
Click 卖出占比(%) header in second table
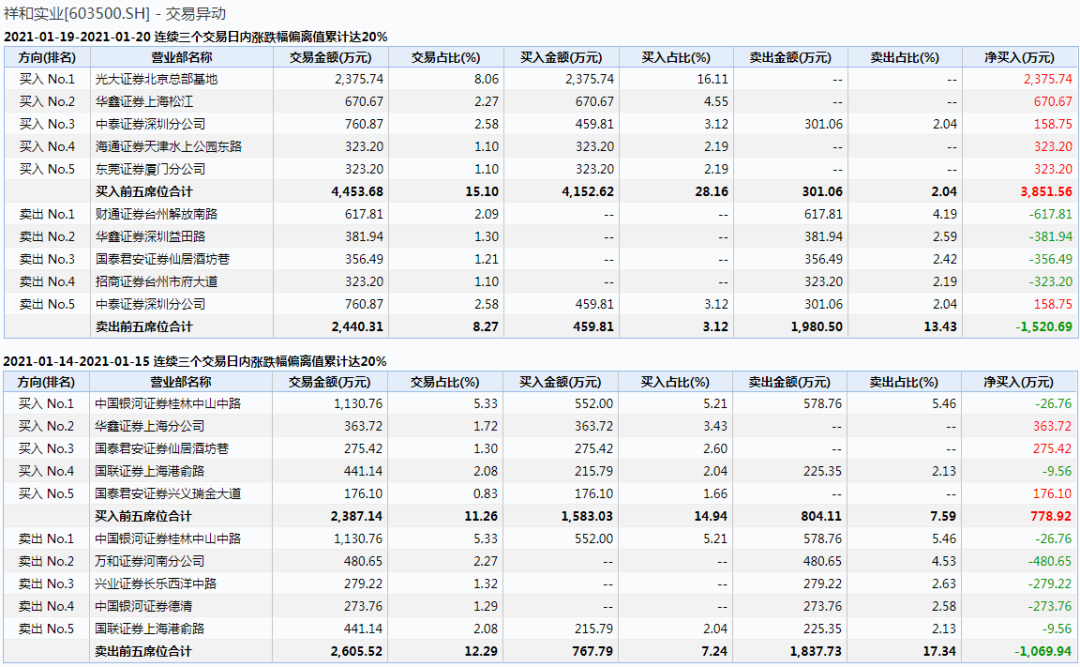[x=904, y=382]
